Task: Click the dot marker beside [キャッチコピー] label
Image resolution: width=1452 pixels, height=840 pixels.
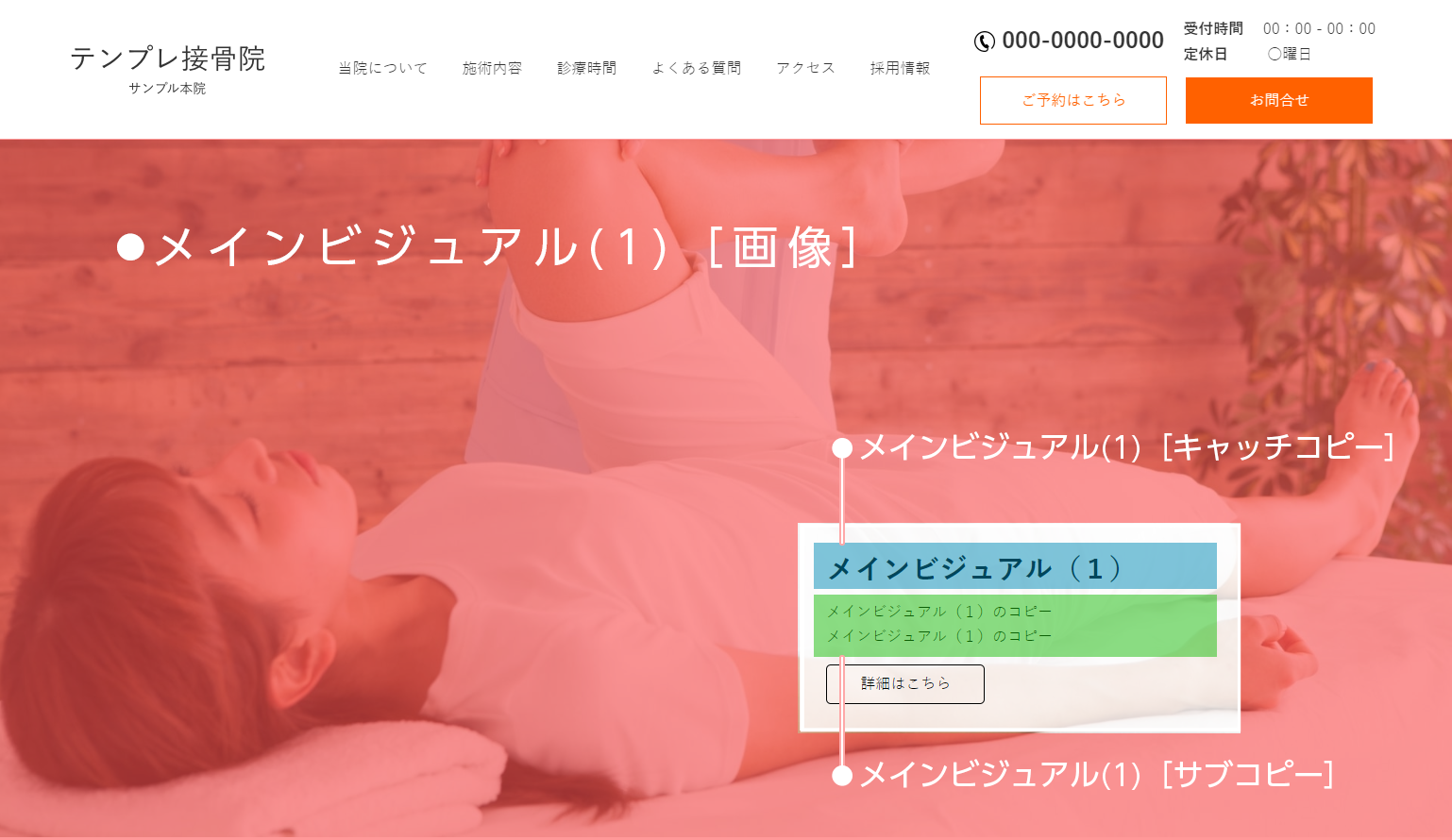Action: click(x=842, y=448)
